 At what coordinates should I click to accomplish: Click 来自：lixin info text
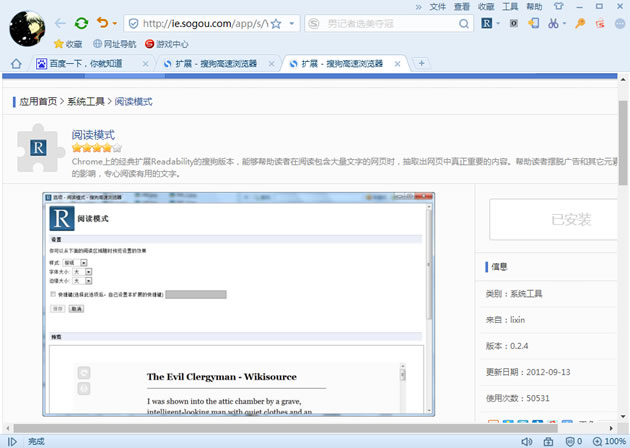tap(505, 320)
